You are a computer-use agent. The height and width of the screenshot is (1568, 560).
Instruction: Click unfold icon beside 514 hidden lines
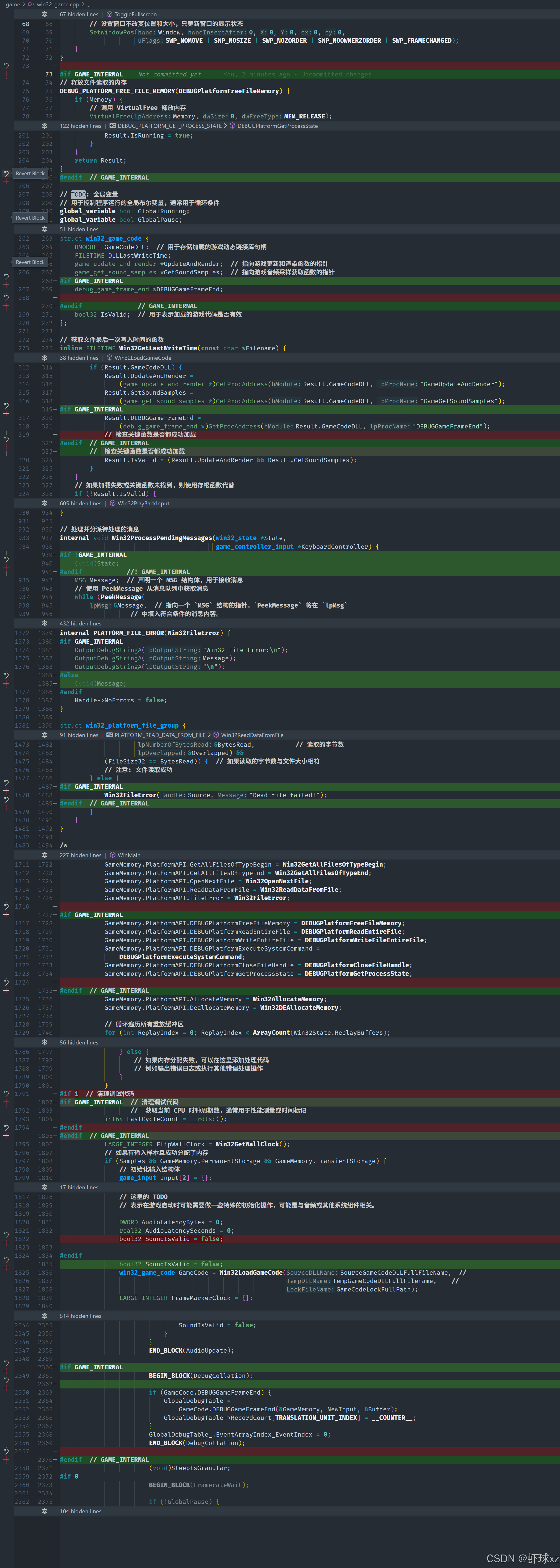pyautogui.click(x=44, y=1316)
